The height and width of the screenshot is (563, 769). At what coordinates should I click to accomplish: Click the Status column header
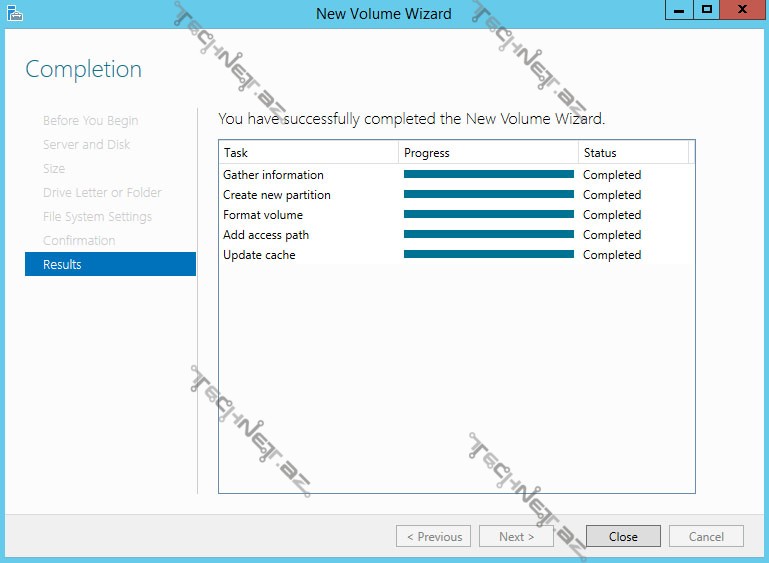pyautogui.click(x=632, y=153)
